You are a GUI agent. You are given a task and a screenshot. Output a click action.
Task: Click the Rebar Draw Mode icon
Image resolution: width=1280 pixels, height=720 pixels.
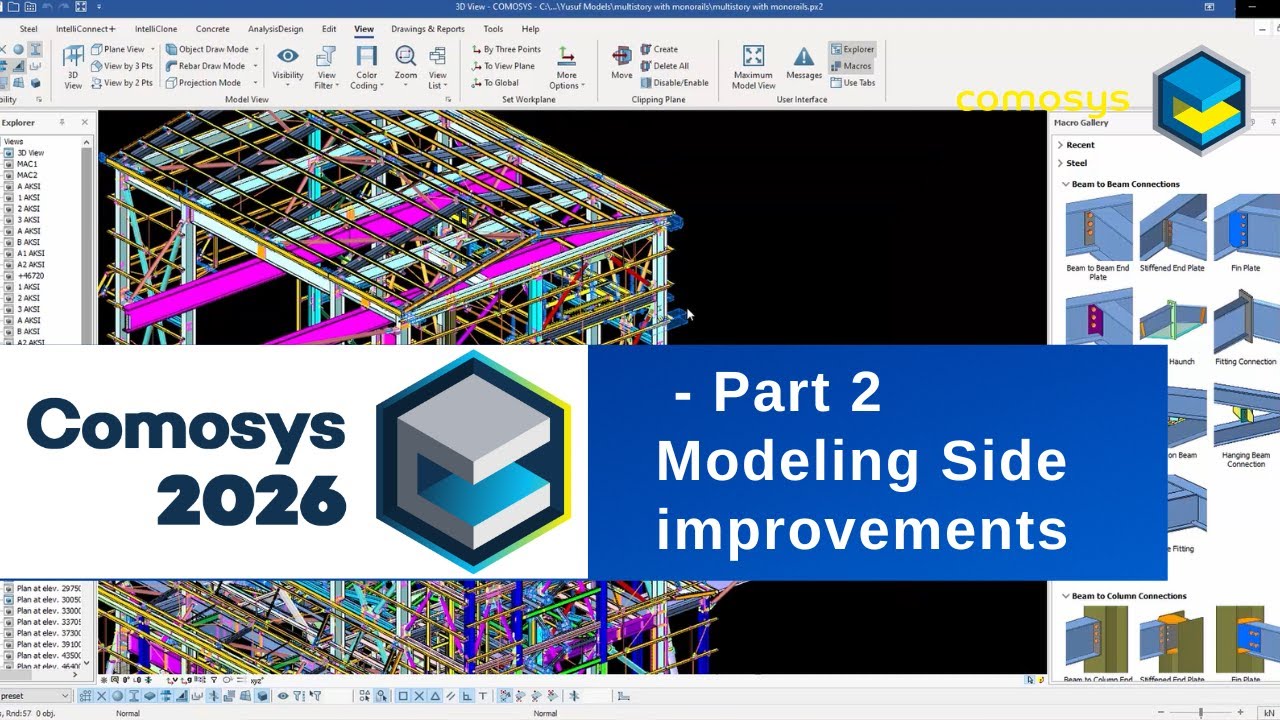pos(171,66)
